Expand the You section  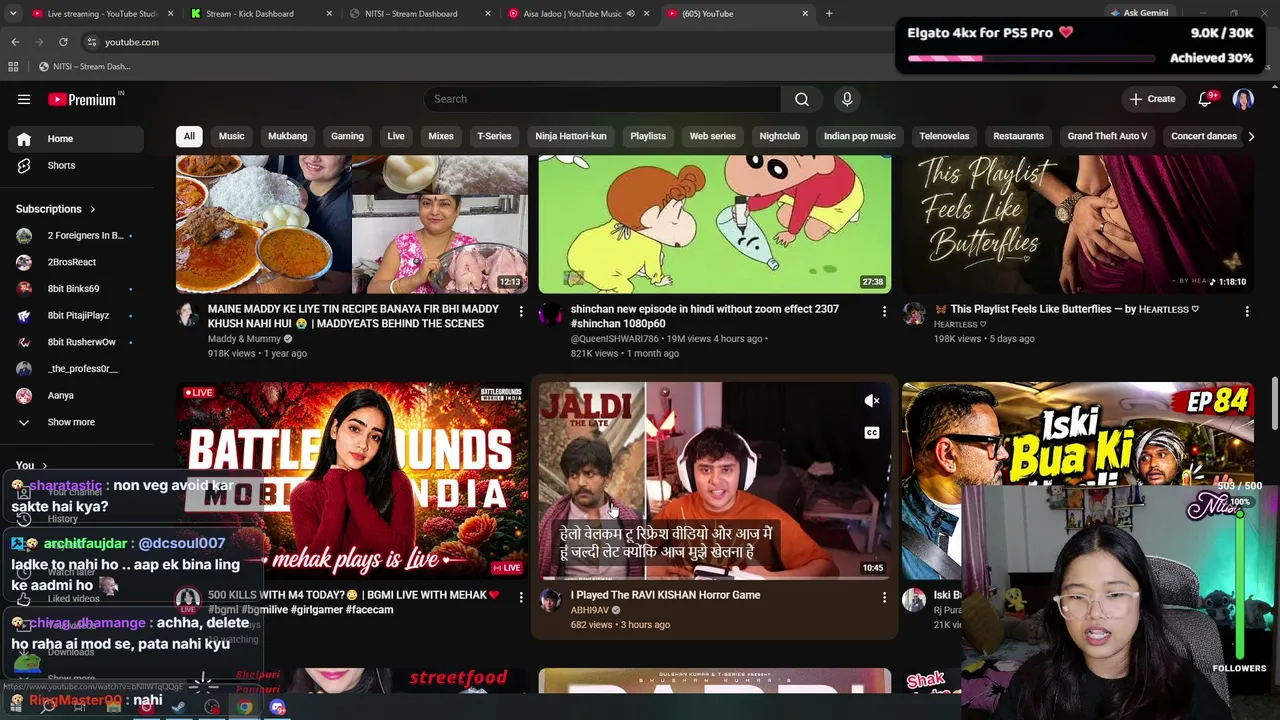coord(31,465)
